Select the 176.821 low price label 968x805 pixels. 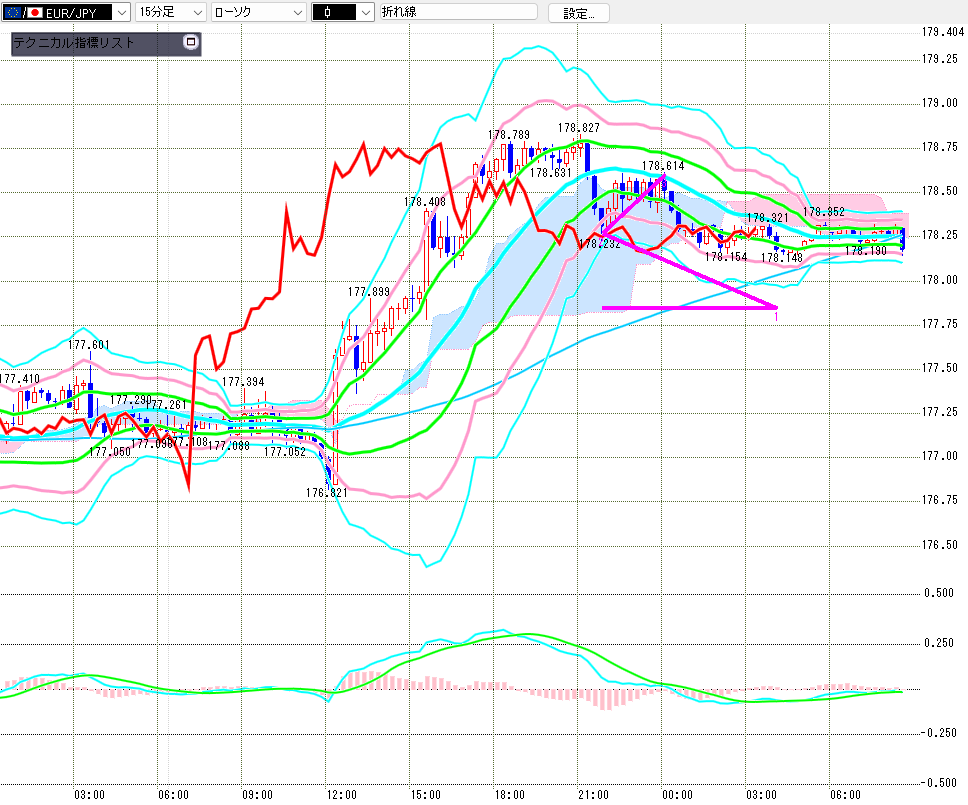pyautogui.click(x=326, y=492)
